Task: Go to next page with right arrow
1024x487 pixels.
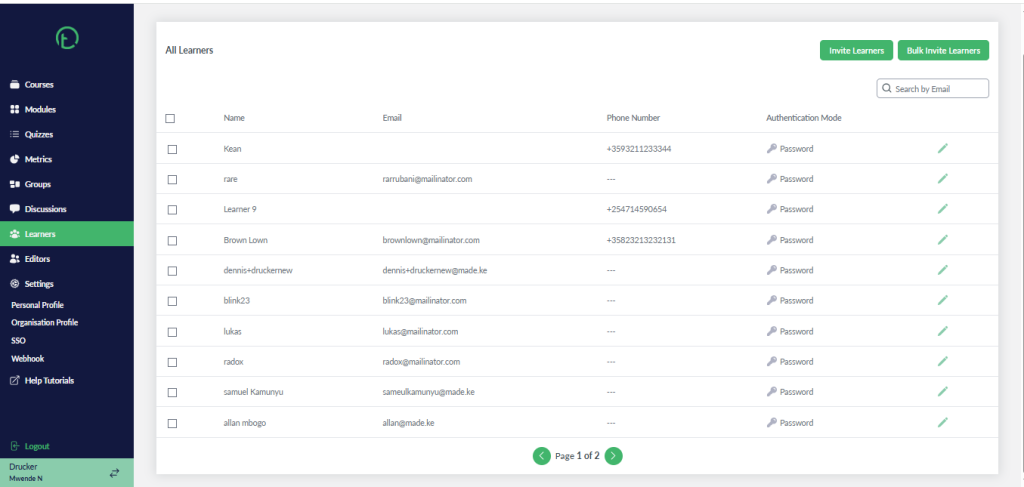Action: (x=613, y=456)
